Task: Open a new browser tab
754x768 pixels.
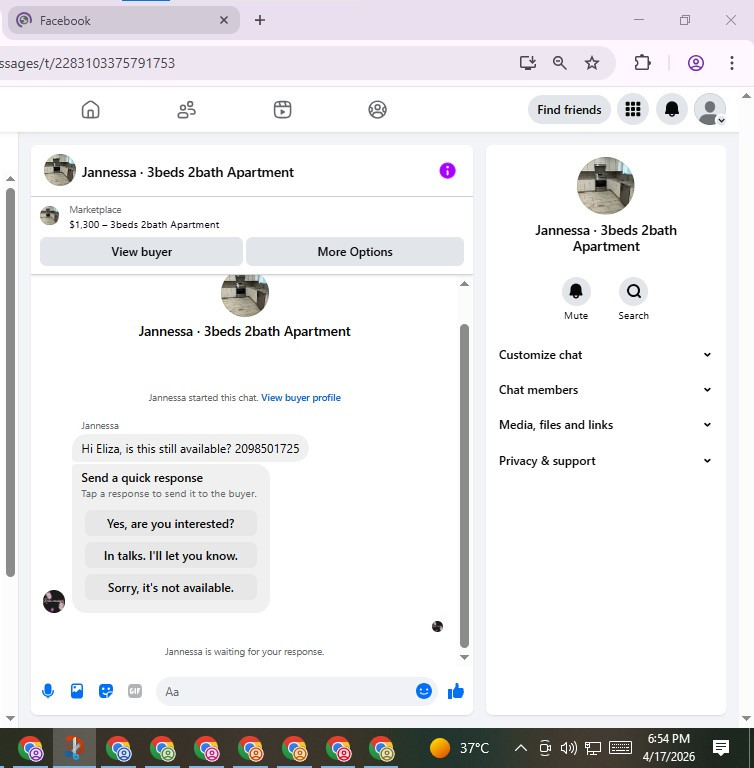Action: (x=260, y=20)
